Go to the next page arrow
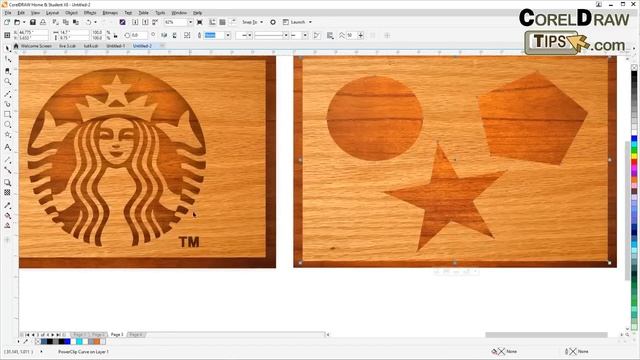Viewport: 640px width, 360px height. [53, 335]
